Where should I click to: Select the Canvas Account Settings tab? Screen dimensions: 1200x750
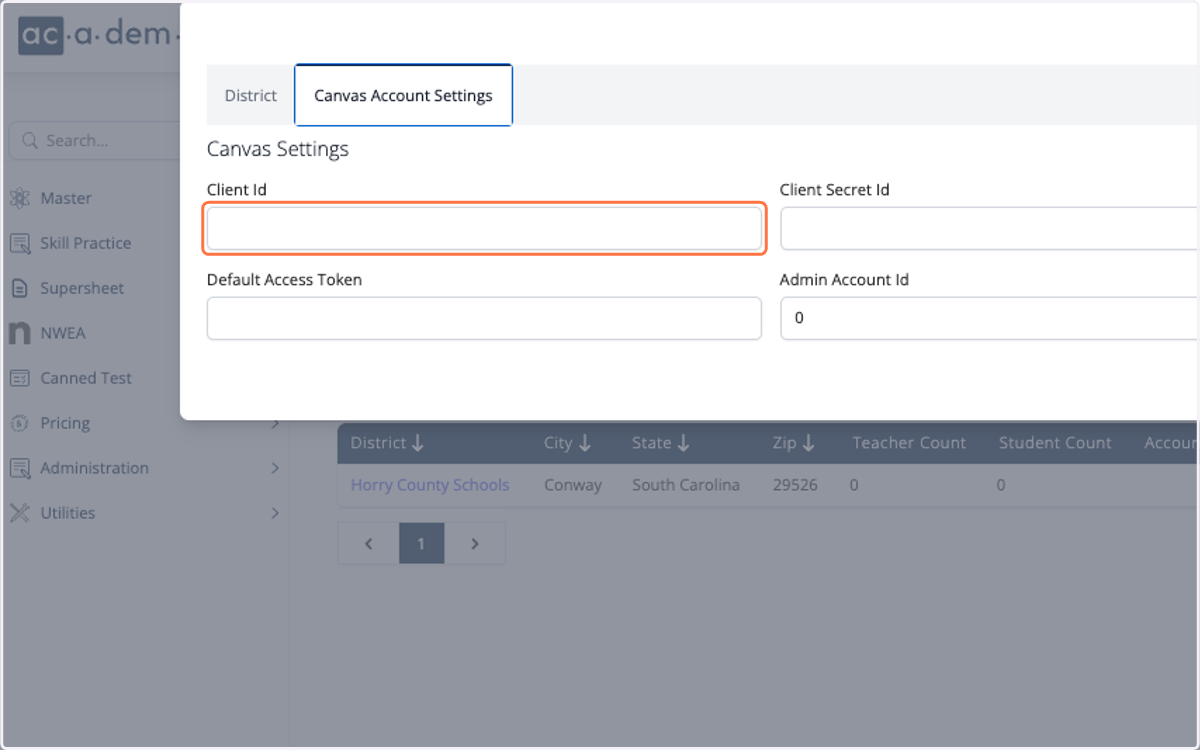(x=403, y=95)
